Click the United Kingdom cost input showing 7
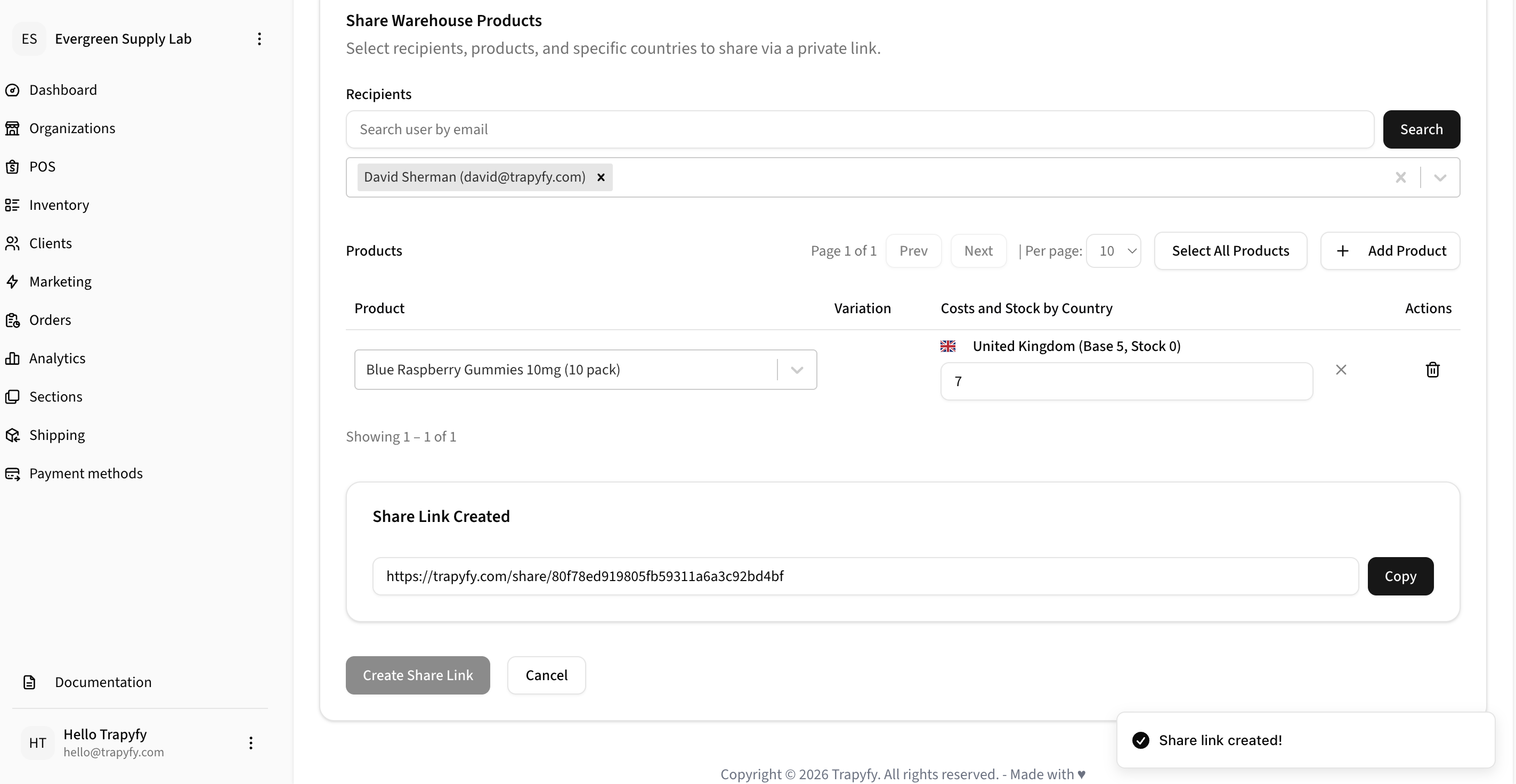The image size is (1516, 784). point(1126,382)
